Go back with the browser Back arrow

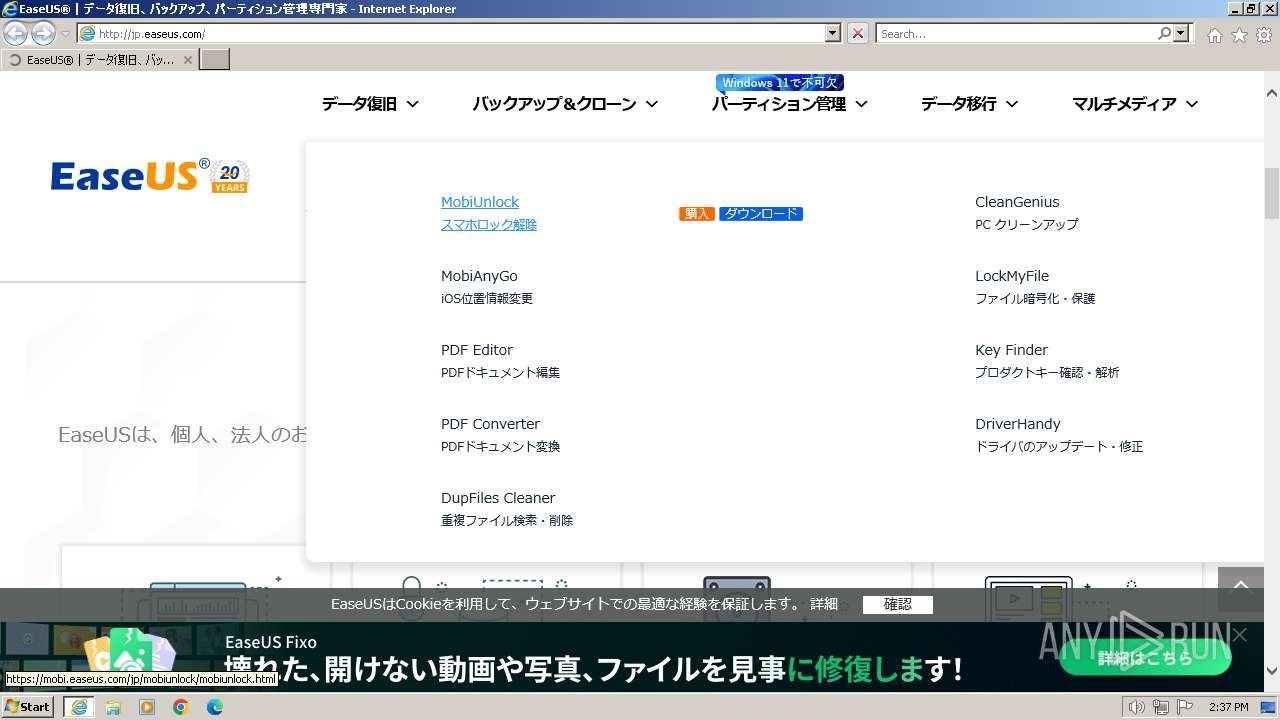16,33
